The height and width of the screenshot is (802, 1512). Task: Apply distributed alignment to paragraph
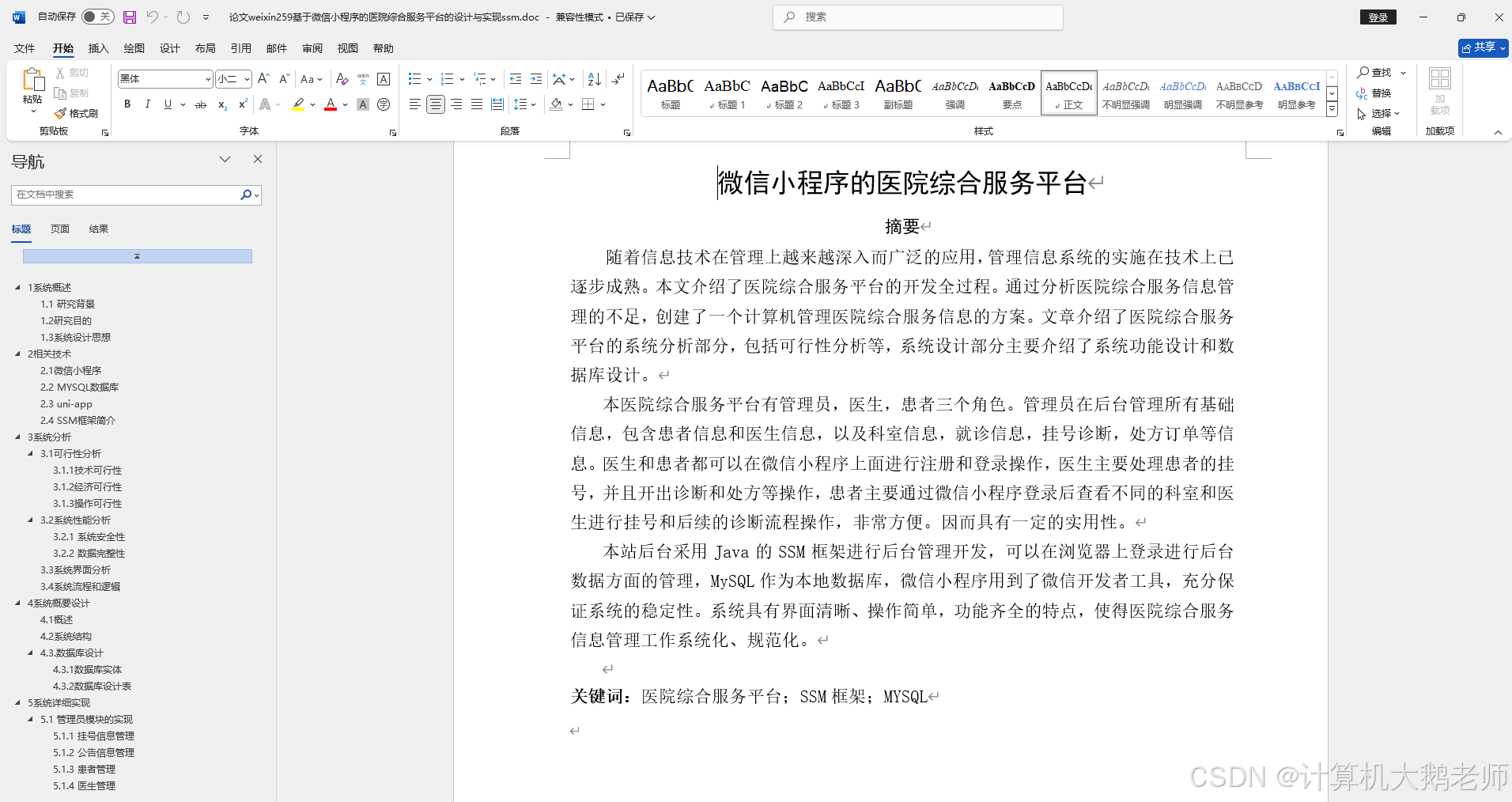pyautogui.click(x=497, y=104)
